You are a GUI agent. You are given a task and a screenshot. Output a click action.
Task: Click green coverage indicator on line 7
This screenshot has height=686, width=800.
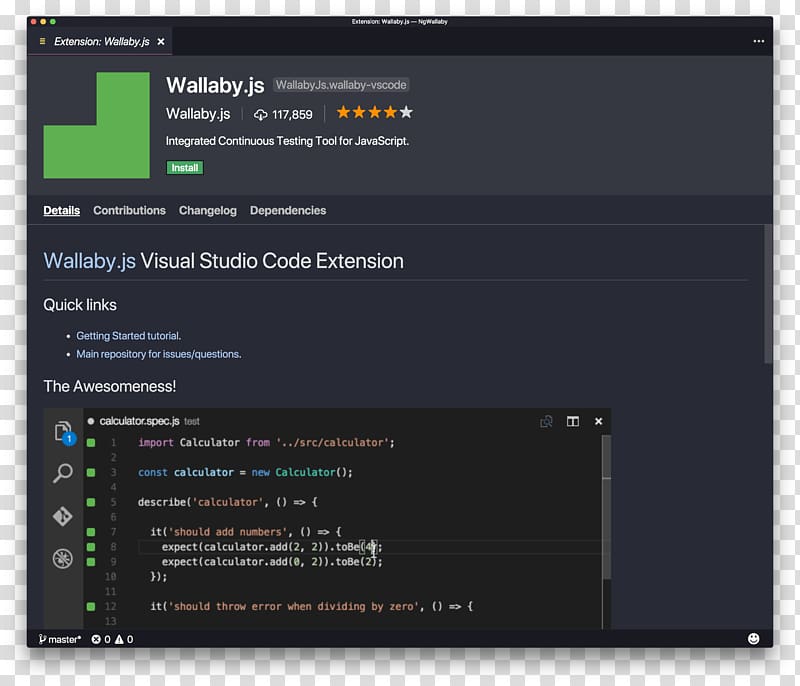click(x=91, y=532)
